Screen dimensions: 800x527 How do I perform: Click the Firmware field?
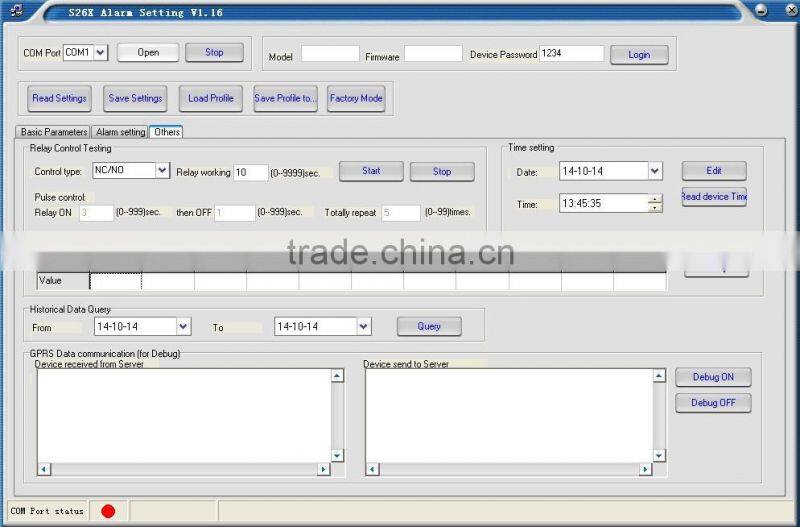pos(433,54)
